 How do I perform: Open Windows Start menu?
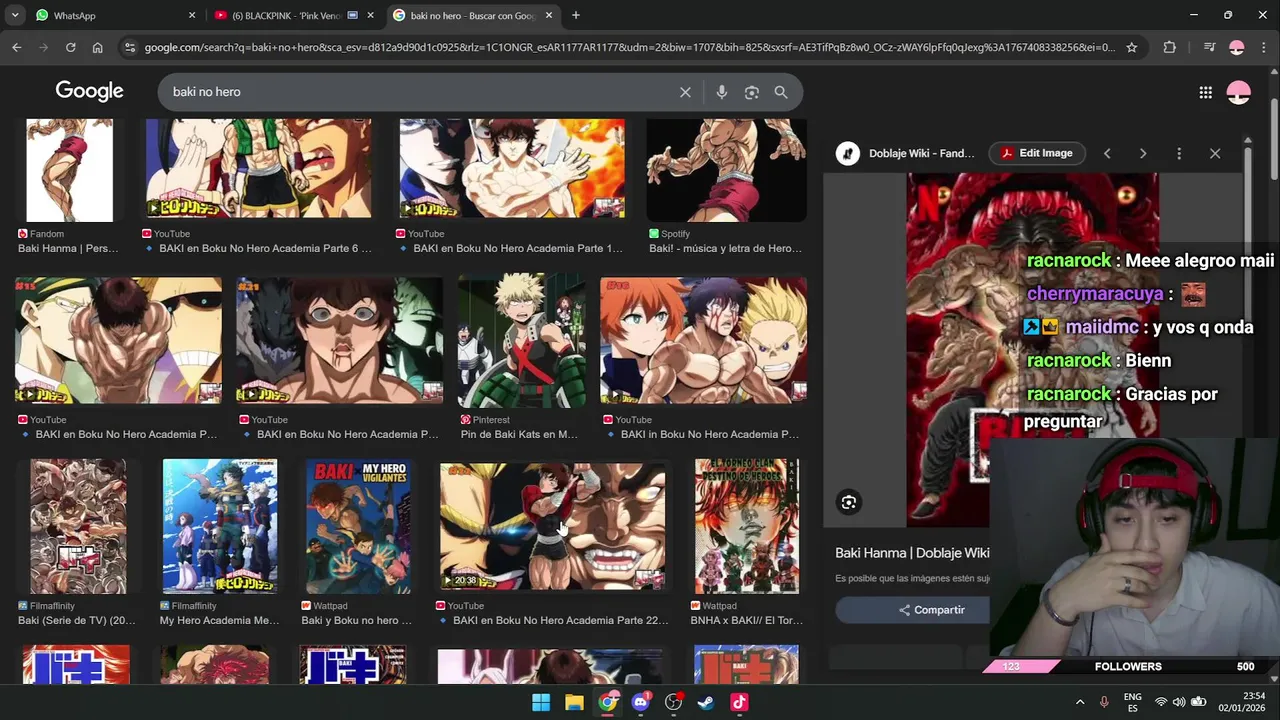point(541,702)
